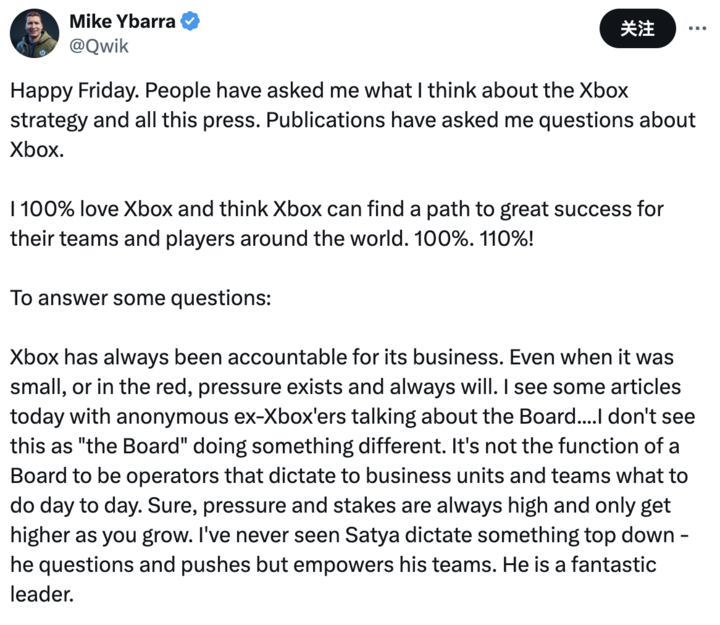Screen dimensions: 720x625
Task: Click the "Happy Friday" opening words
Action: point(74,91)
